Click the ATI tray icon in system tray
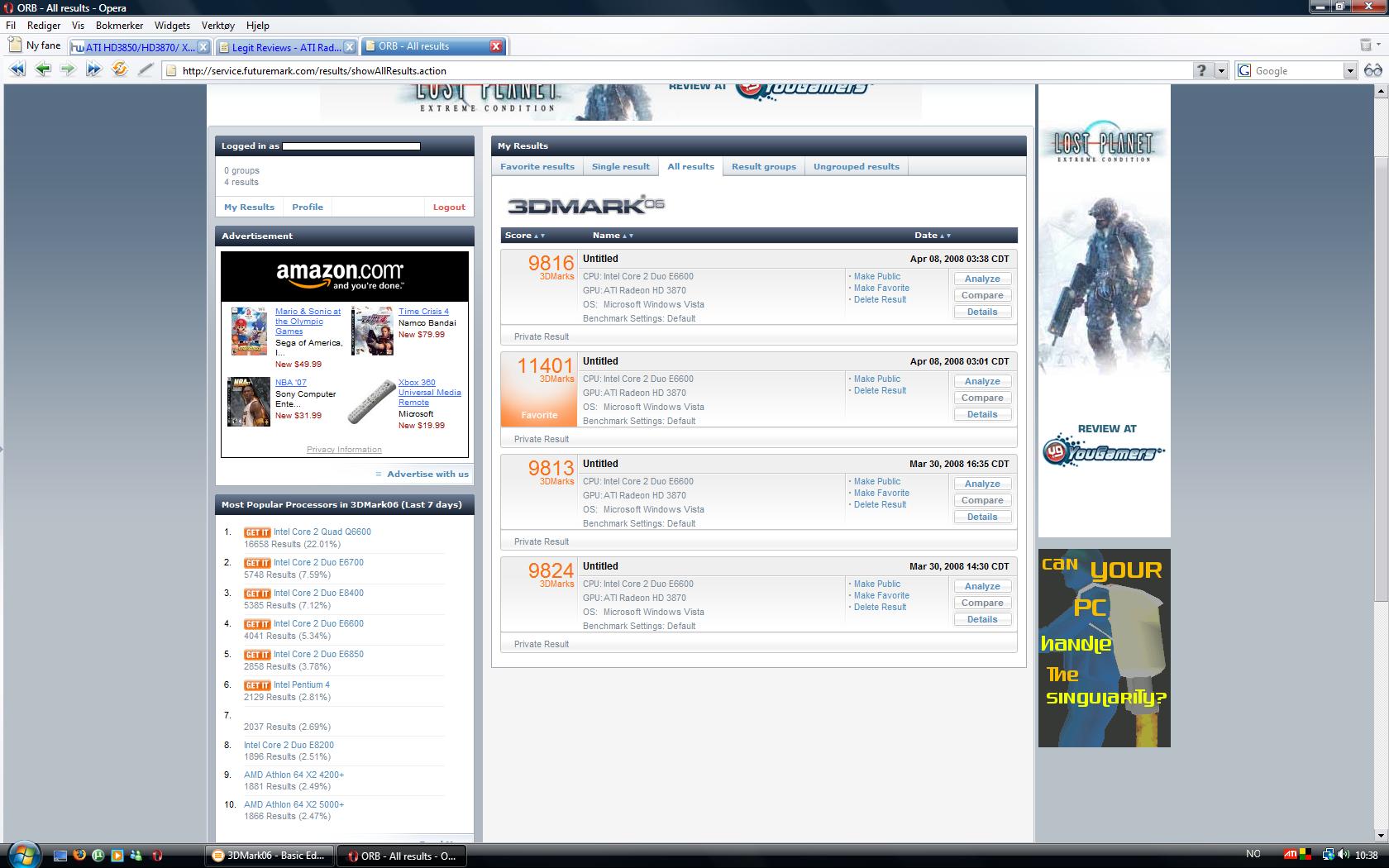 tap(1290, 855)
